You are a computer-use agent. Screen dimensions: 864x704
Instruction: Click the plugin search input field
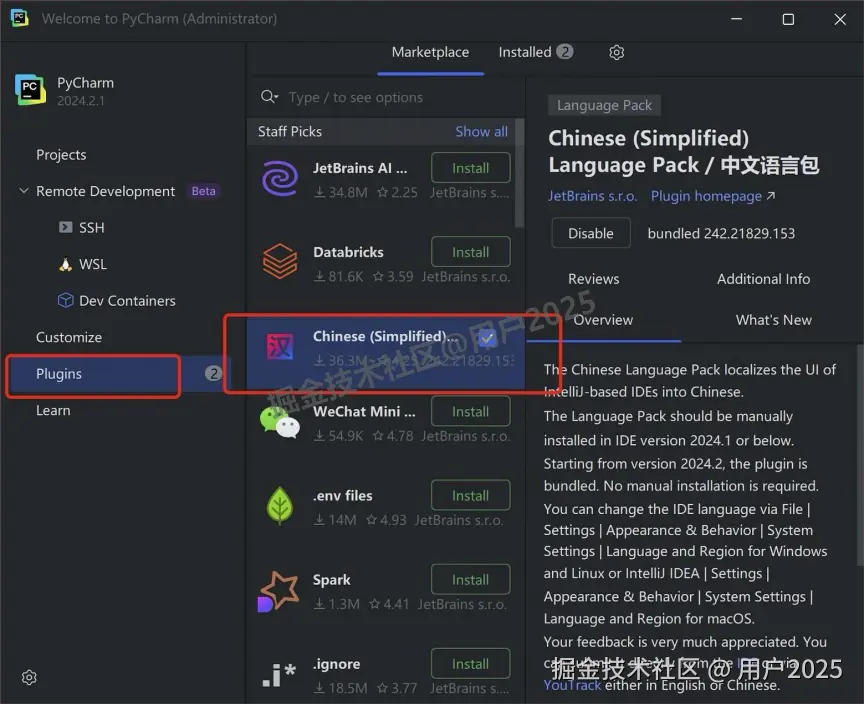click(x=386, y=98)
